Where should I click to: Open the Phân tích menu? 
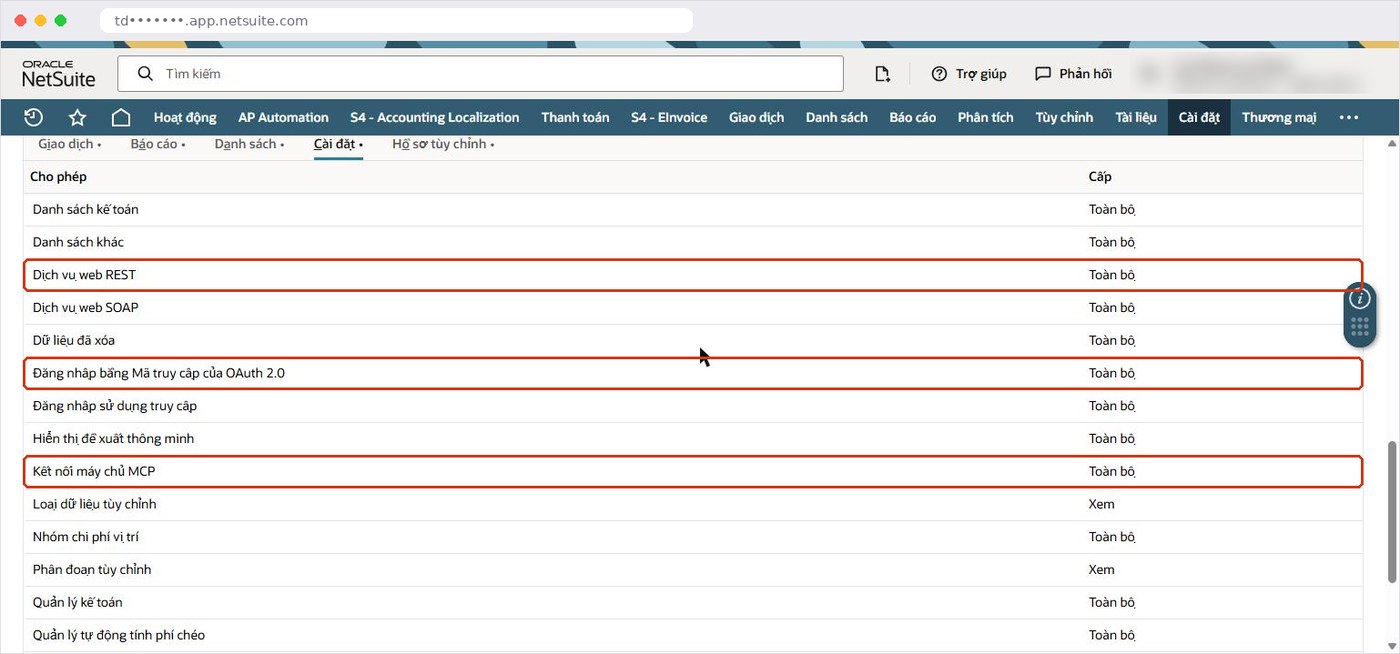[986, 117]
